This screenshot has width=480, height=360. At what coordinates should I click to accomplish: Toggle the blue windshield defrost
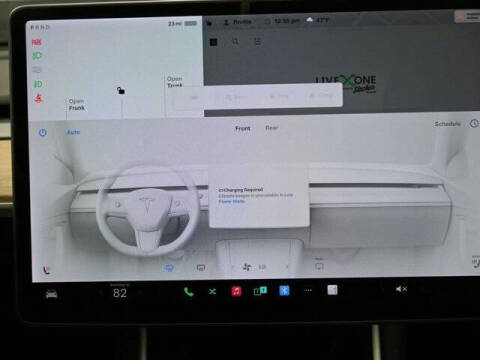(x=169, y=268)
